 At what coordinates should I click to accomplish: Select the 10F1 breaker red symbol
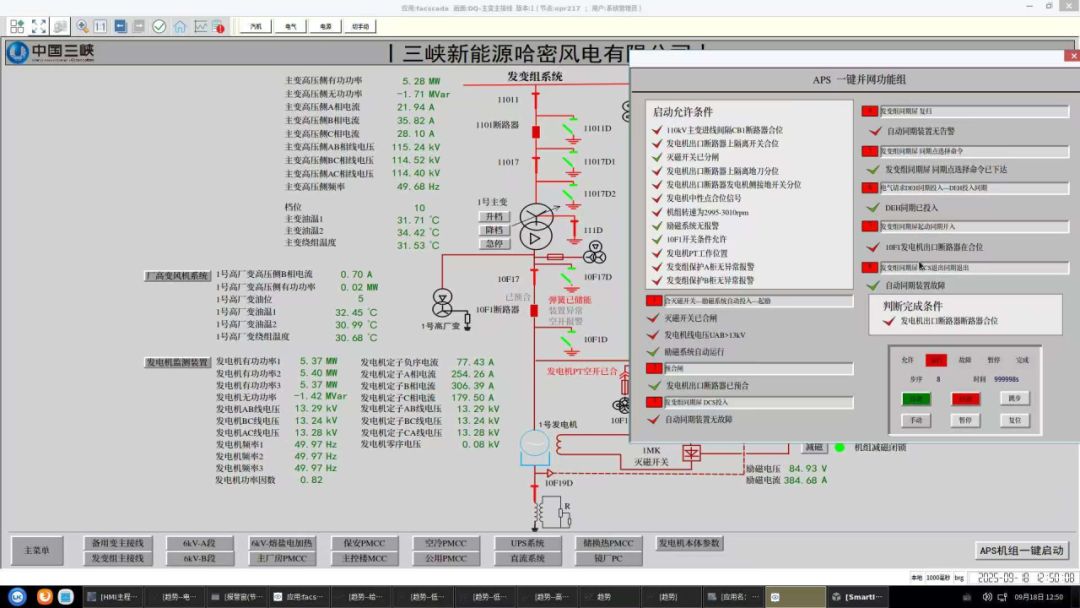click(534, 311)
